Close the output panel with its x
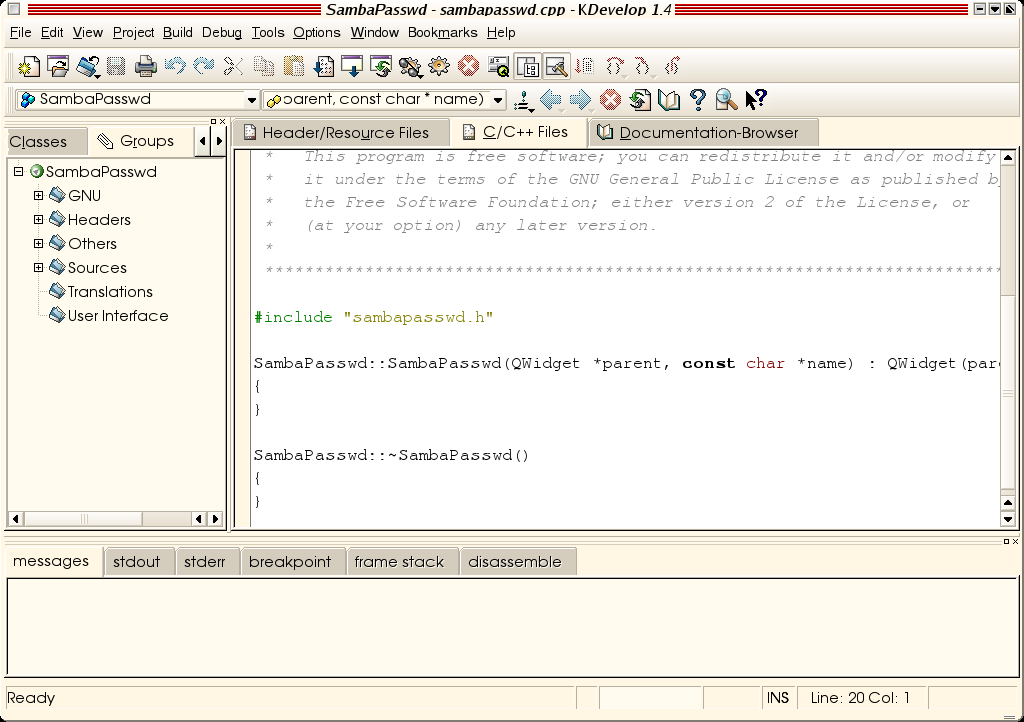This screenshot has width=1024, height=722. [x=1016, y=541]
